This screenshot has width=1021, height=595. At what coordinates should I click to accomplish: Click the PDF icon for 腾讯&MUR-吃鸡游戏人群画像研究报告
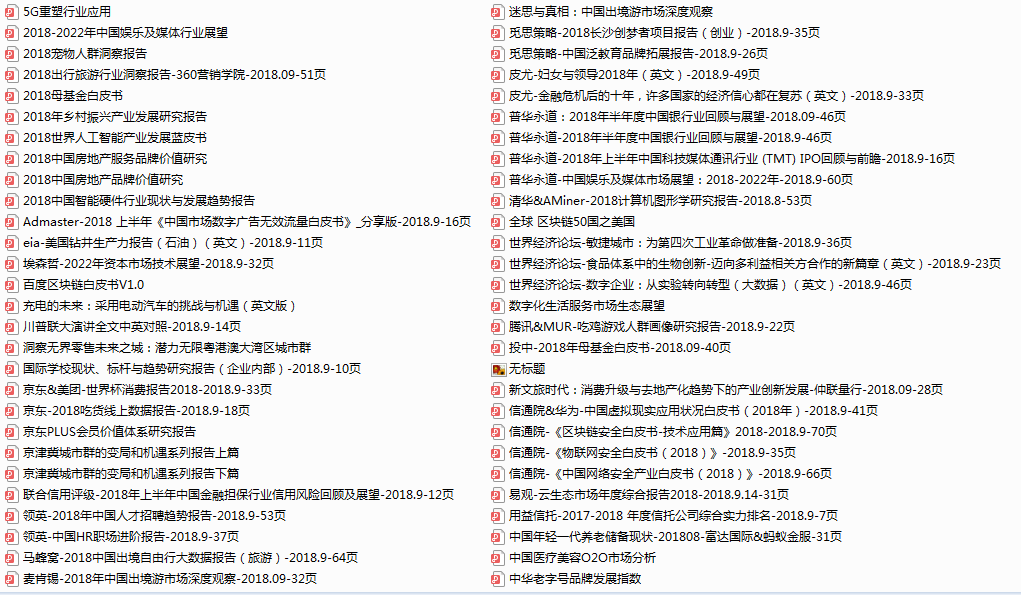pyautogui.click(x=497, y=327)
